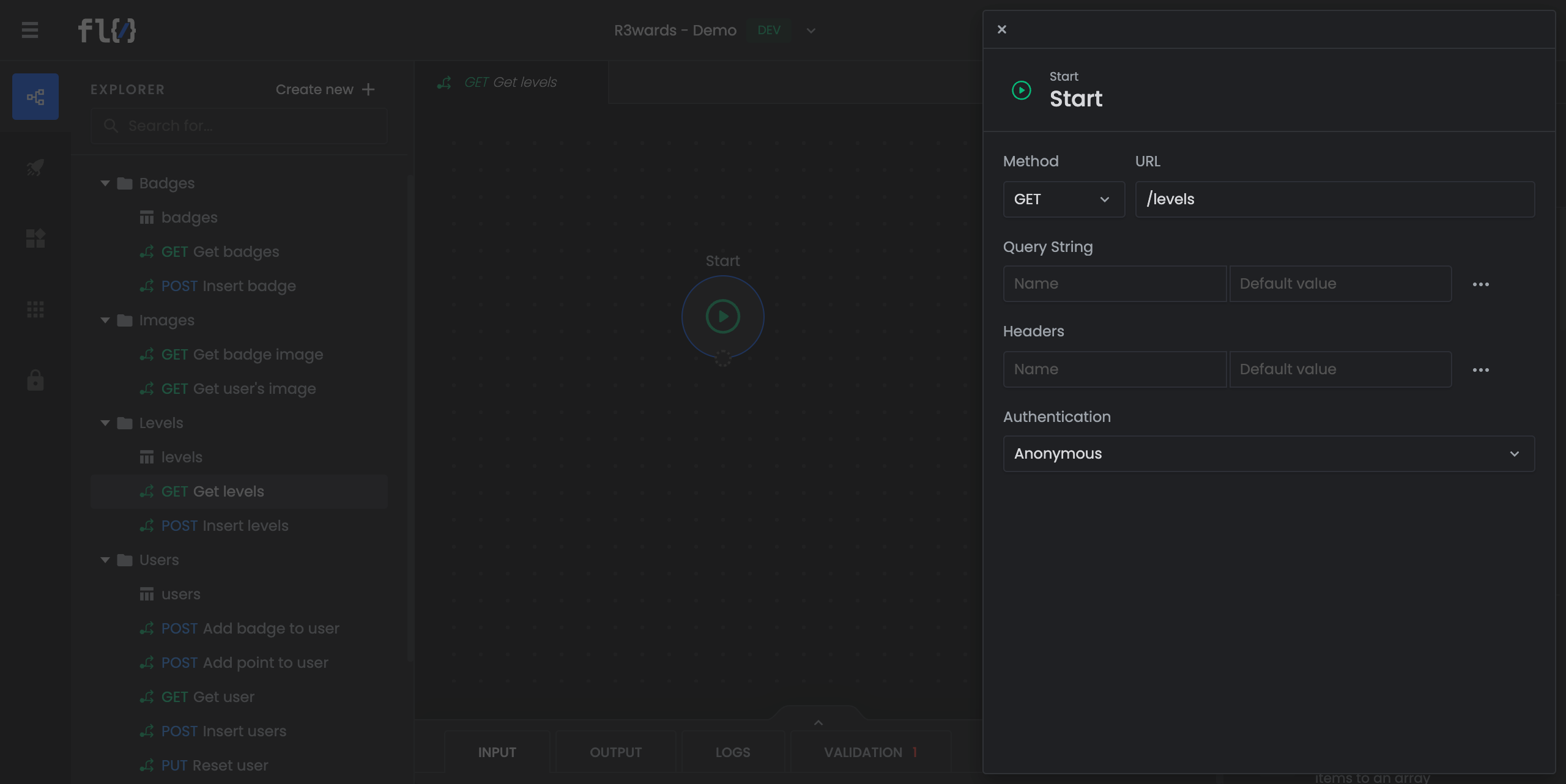Open POST Insert badge flow
Screen dimensions: 1566x784
[x=228, y=286]
